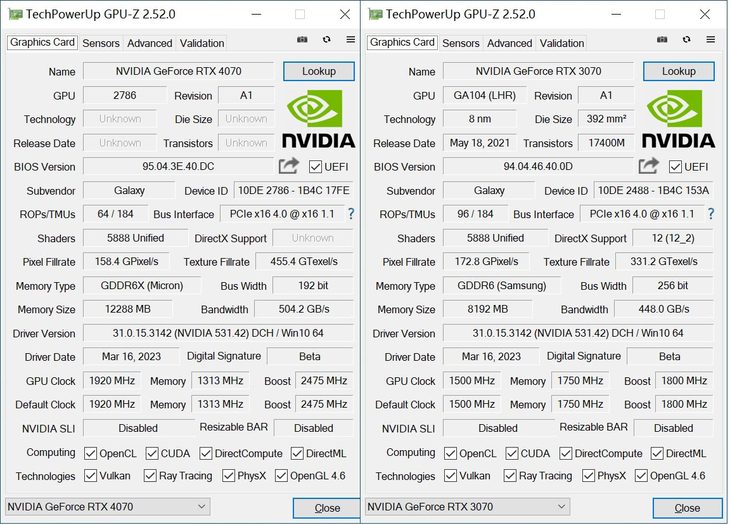Toggle the CUDA checkbox in RTX 4070 window
Viewport: 730px width, 525px height.
(152, 453)
